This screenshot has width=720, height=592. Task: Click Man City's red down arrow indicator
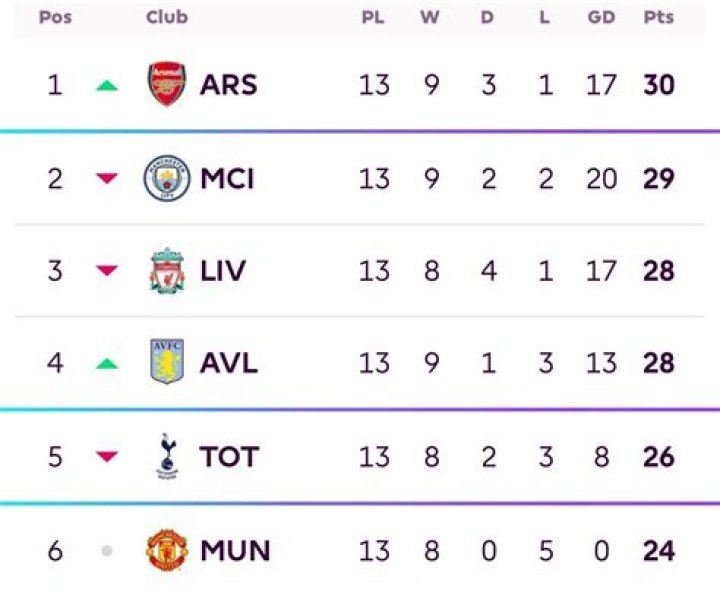click(x=107, y=179)
